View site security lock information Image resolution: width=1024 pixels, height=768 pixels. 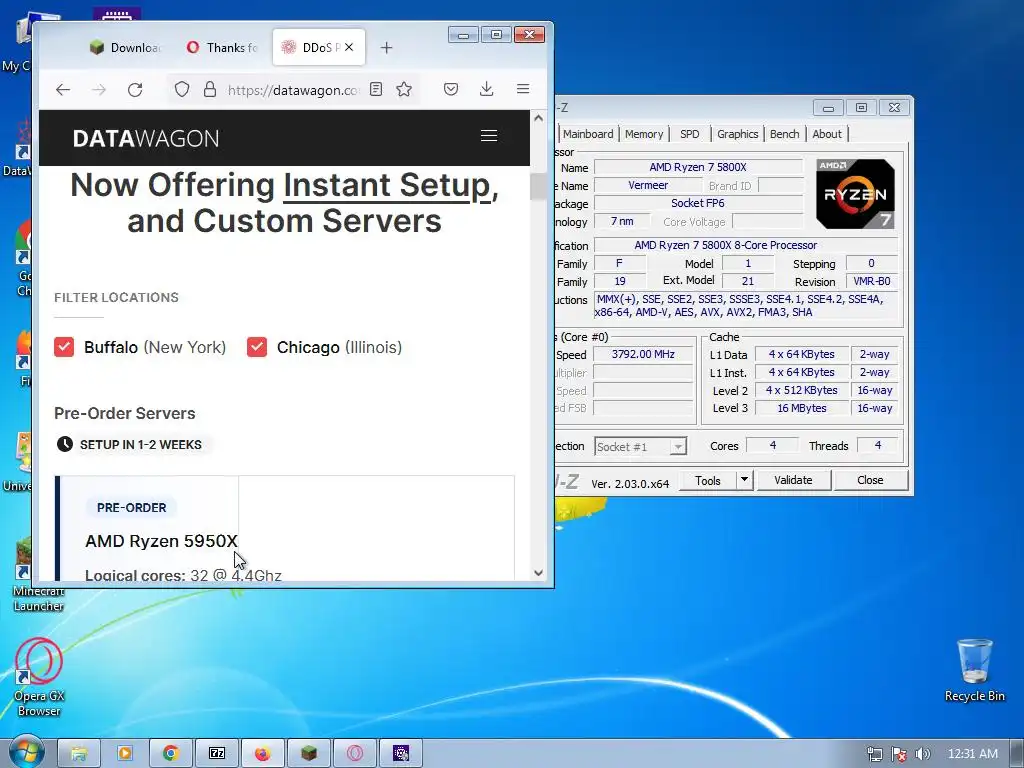(210, 89)
